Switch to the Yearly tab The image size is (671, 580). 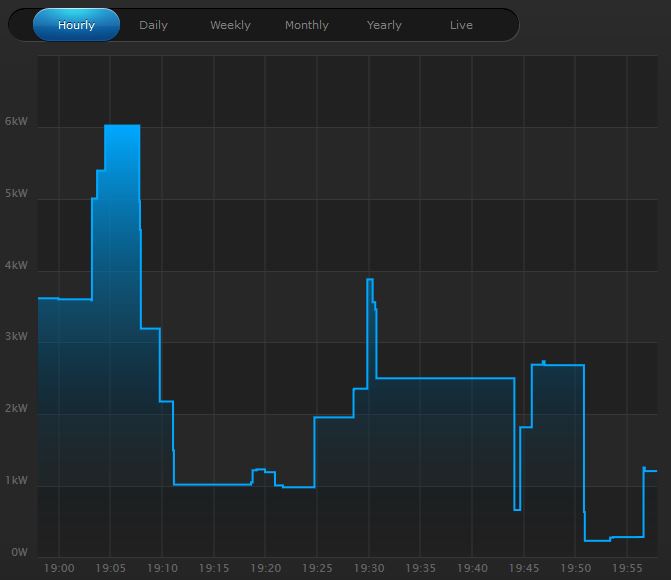[384, 25]
